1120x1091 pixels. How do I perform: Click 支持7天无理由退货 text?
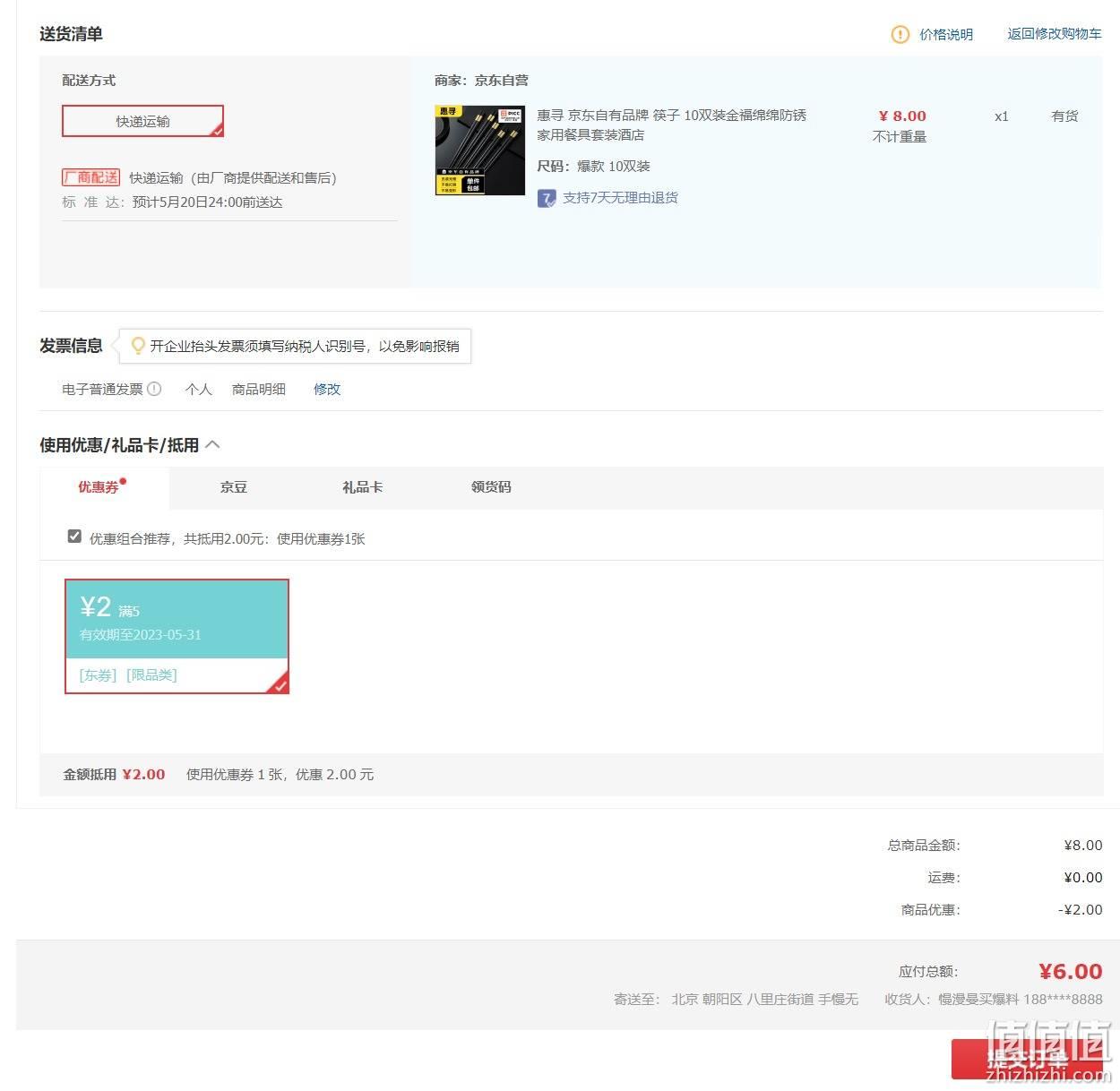[x=620, y=198]
